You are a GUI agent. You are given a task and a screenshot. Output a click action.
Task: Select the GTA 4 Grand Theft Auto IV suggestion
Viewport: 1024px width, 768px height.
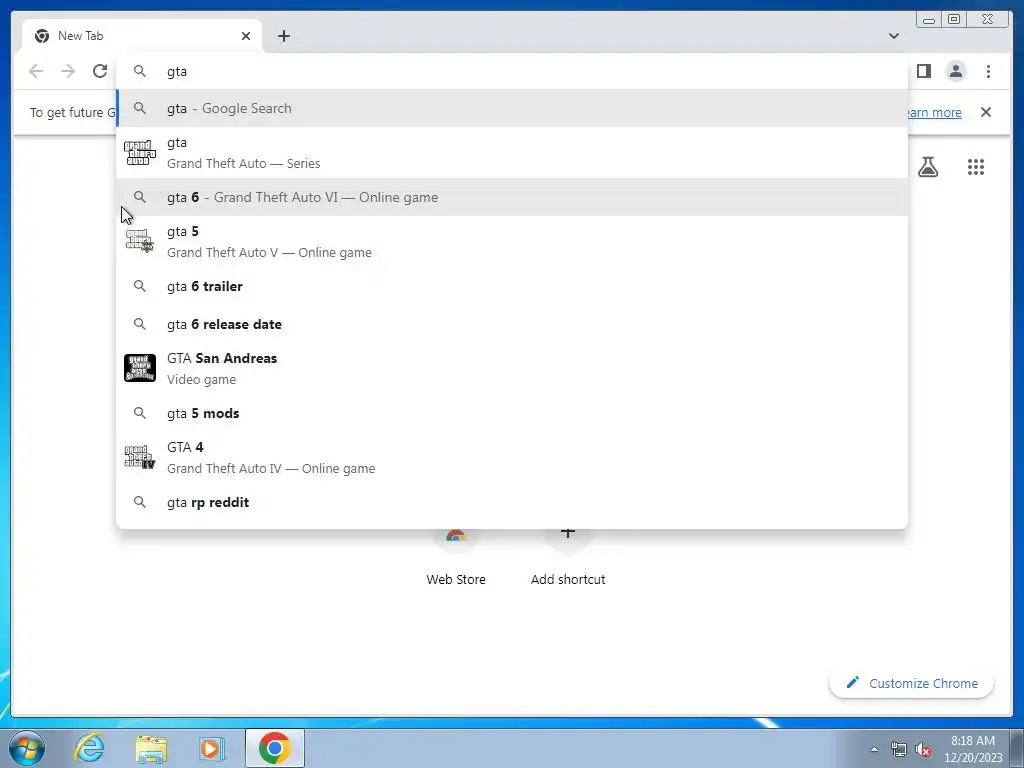point(512,457)
